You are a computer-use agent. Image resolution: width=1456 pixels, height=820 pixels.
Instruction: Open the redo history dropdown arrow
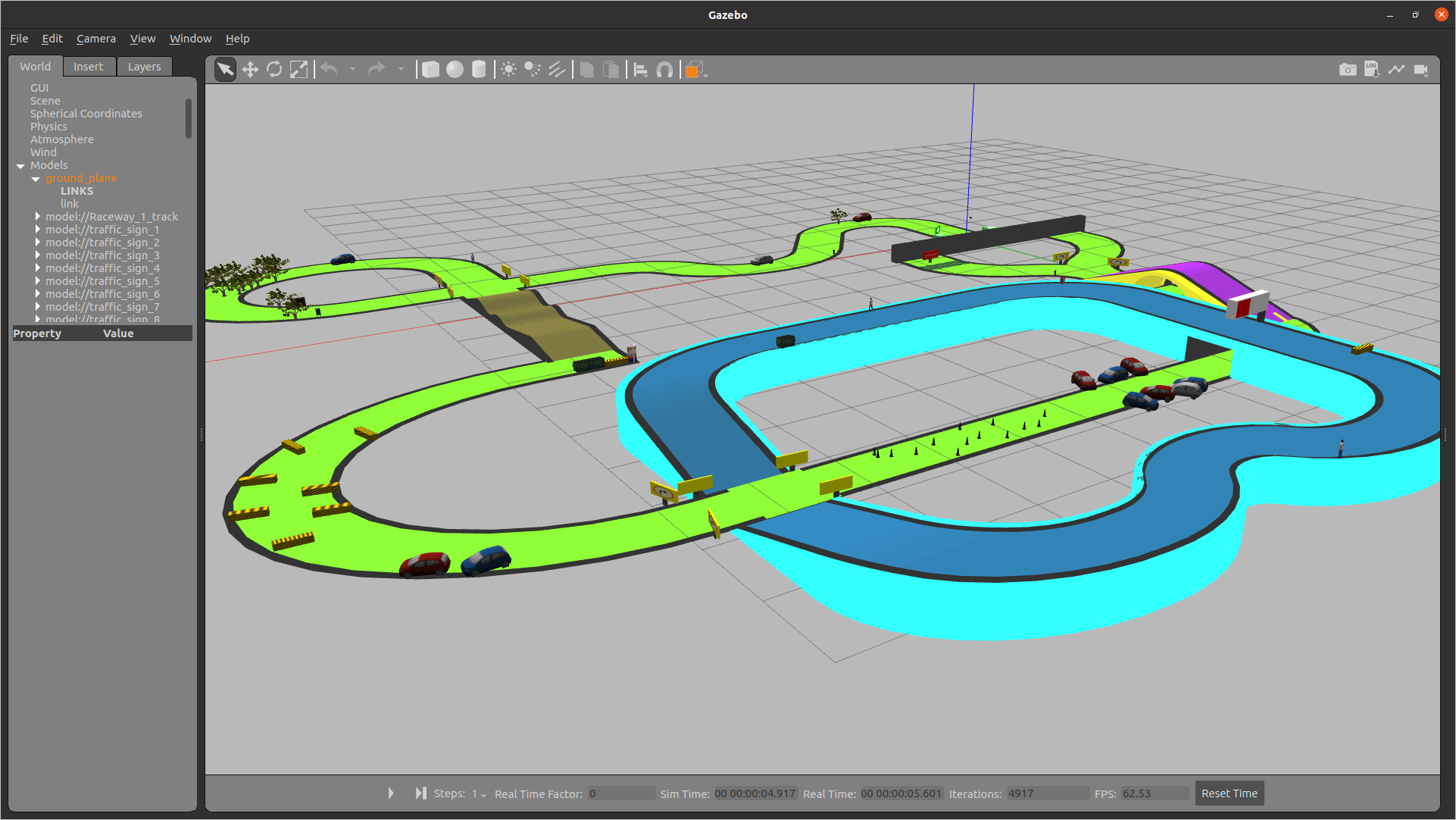tap(401, 70)
